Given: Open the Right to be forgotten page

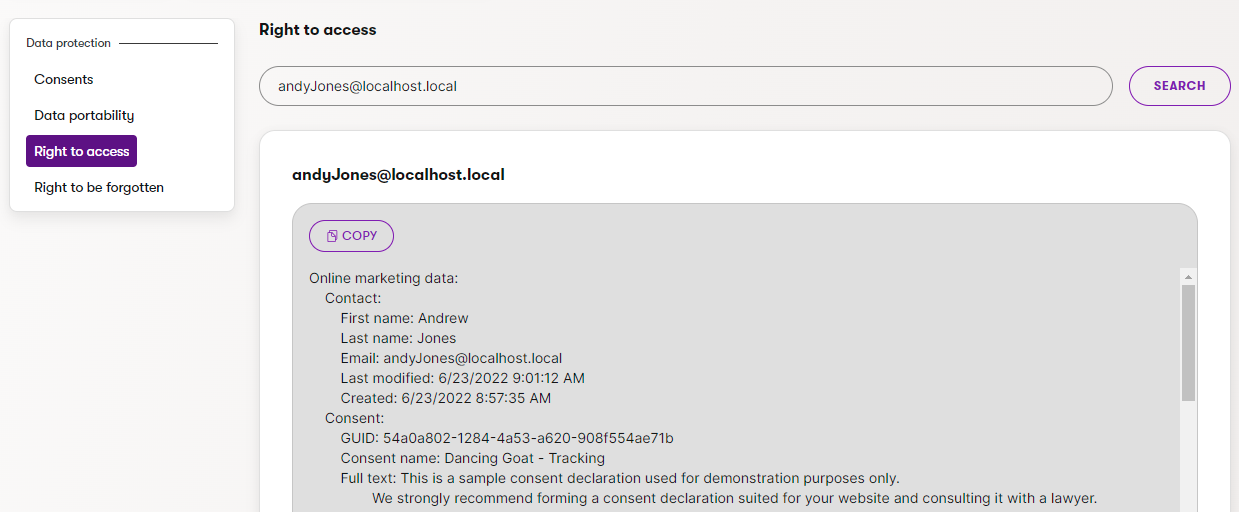Looking at the screenshot, I should (x=99, y=187).
